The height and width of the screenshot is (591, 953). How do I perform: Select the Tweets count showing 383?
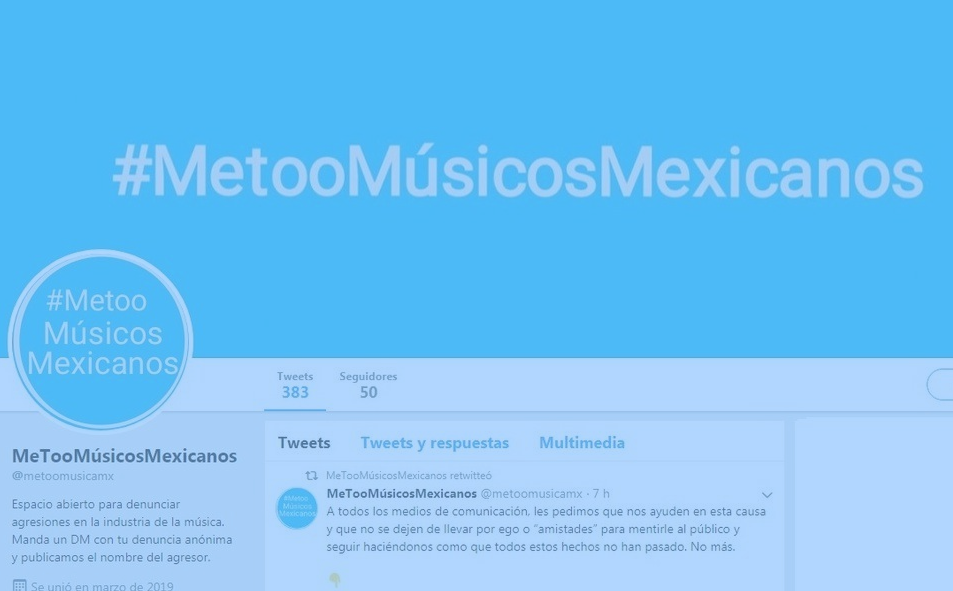point(295,385)
